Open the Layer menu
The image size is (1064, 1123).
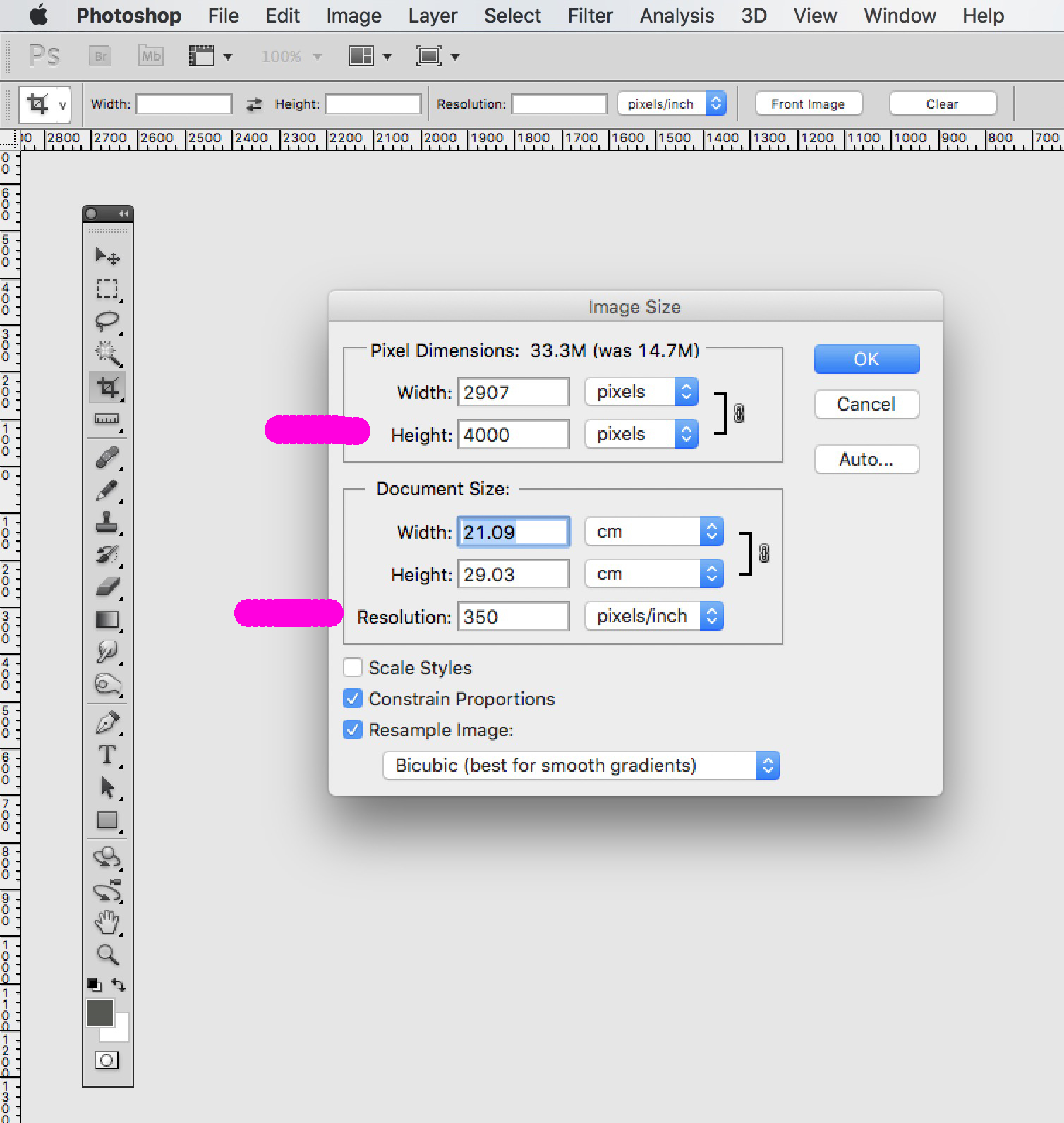[x=433, y=16]
